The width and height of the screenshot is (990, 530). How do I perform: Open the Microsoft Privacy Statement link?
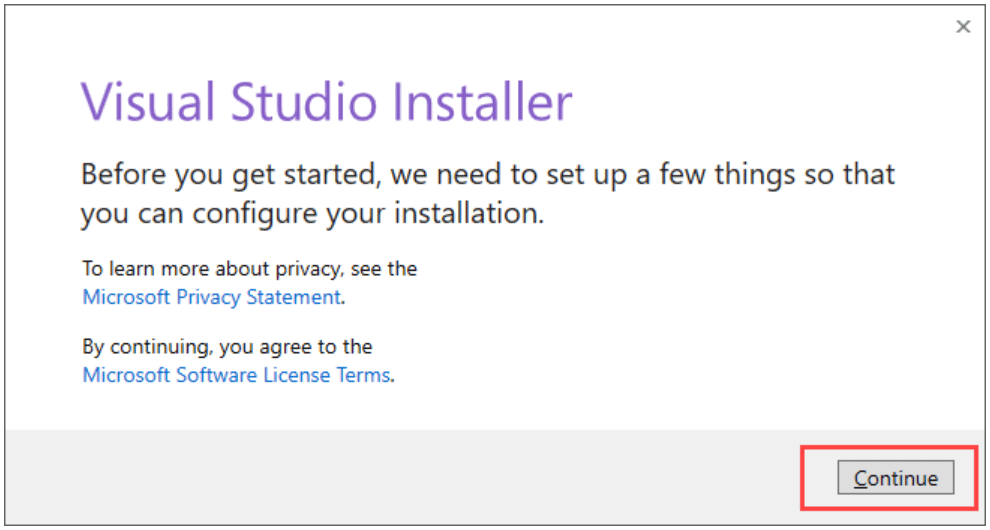point(211,297)
